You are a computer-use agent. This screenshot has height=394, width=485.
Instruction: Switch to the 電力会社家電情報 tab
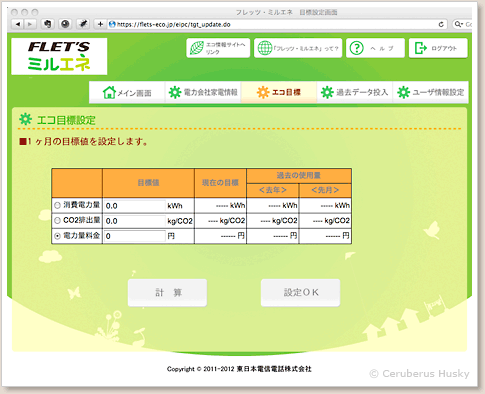click(x=203, y=92)
